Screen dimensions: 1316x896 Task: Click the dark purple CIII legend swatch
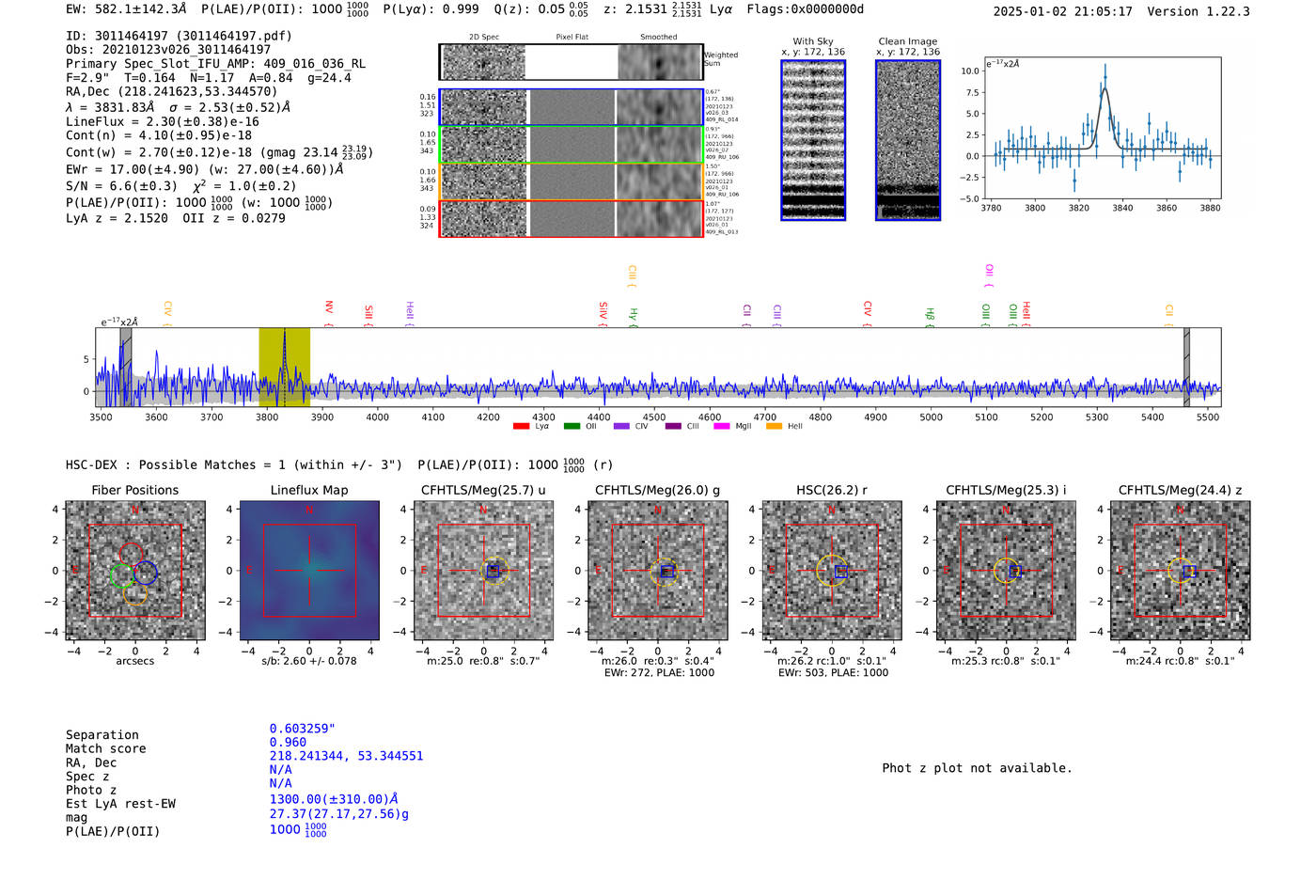click(x=672, y=426)
